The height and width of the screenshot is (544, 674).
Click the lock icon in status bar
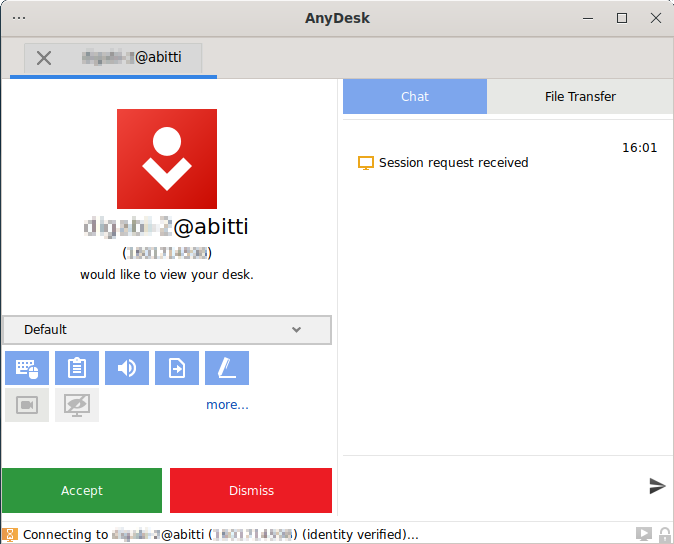click(664, 535)
